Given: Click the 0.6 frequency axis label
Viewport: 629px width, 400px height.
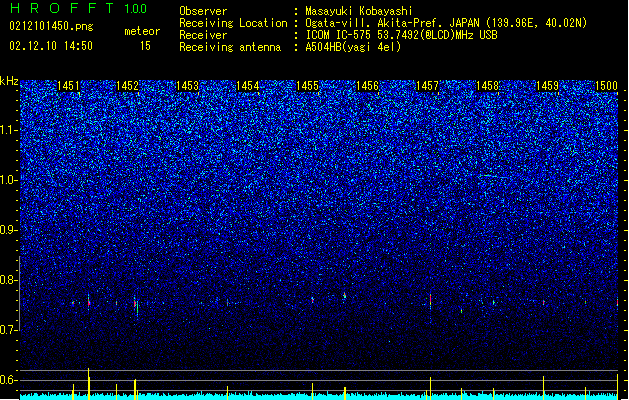Looking at the screenshot, I should coord(9,380).
